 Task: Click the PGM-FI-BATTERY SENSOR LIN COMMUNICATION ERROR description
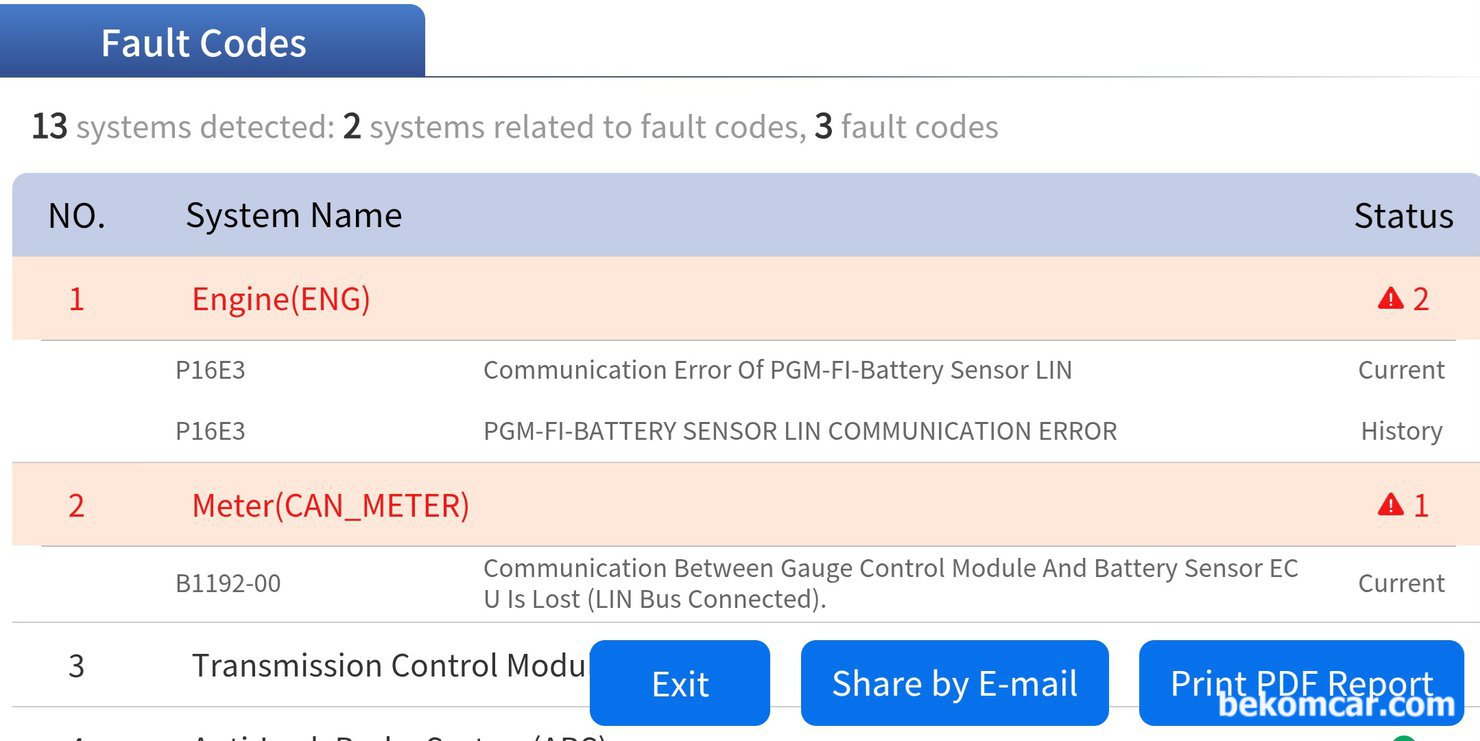pyautogui.click(x=800, y=431)
